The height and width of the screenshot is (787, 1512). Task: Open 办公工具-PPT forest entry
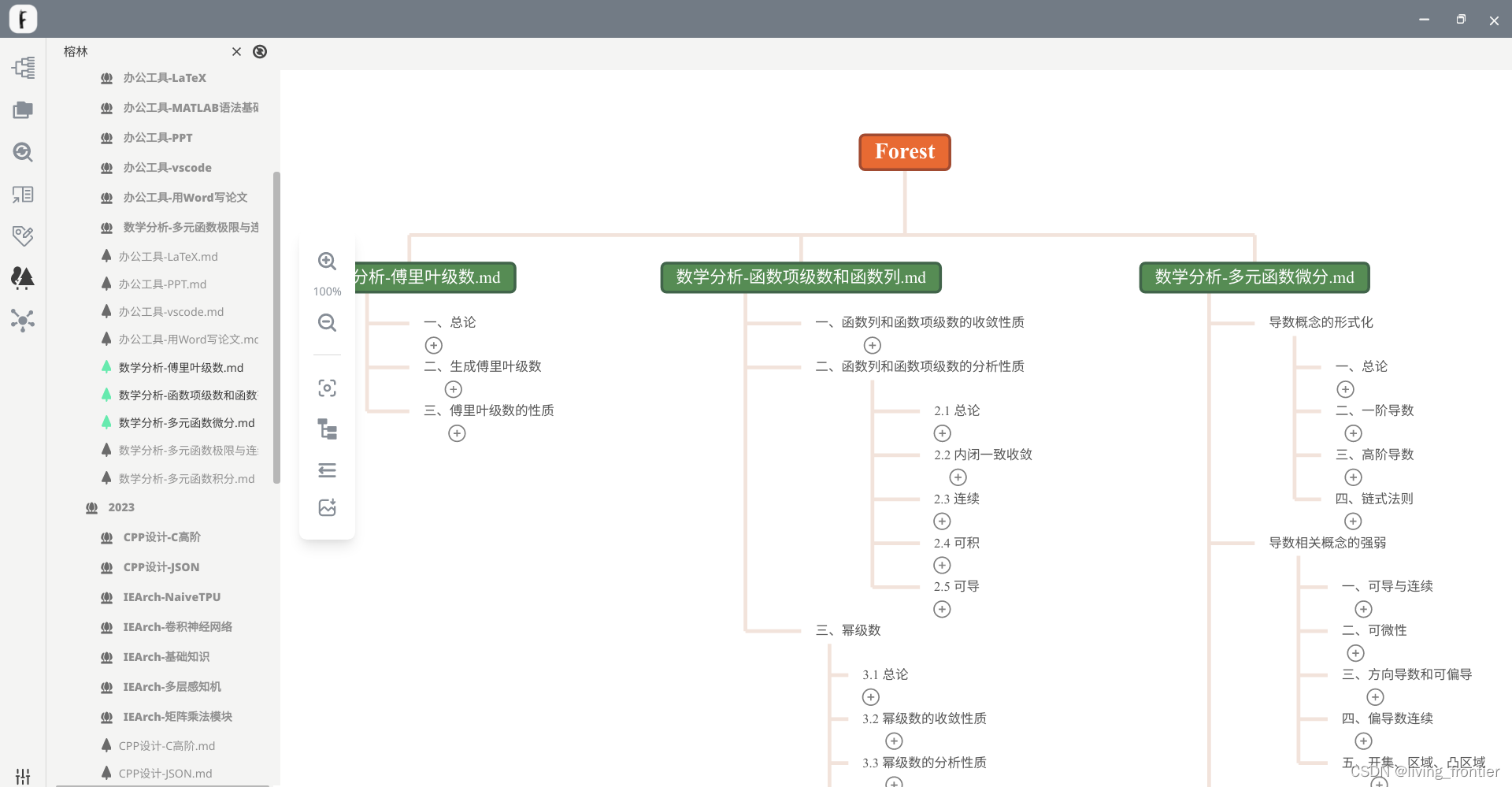pyautogui.click(x=157, y=138)
